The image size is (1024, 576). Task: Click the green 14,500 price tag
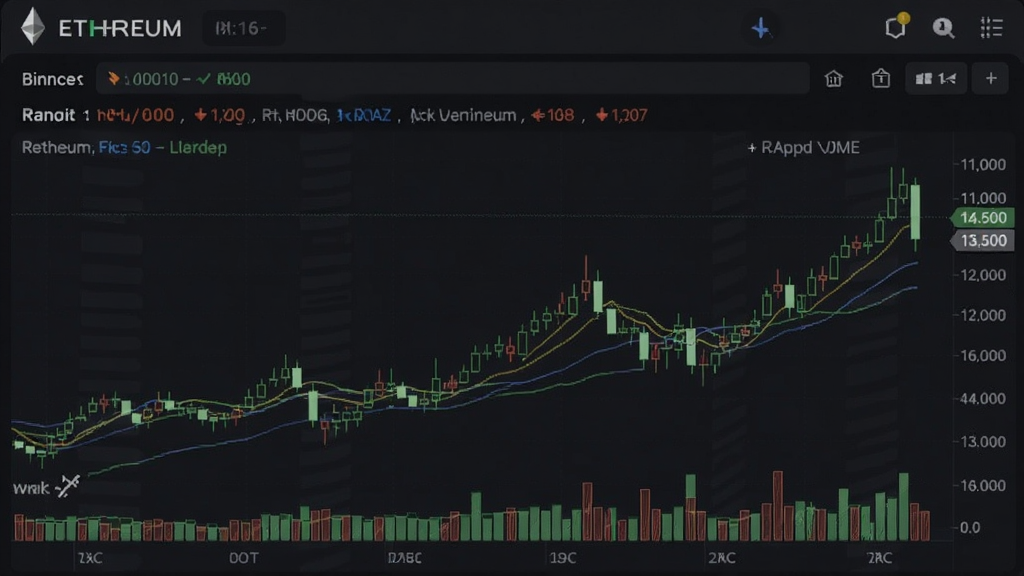pos(983,217)
